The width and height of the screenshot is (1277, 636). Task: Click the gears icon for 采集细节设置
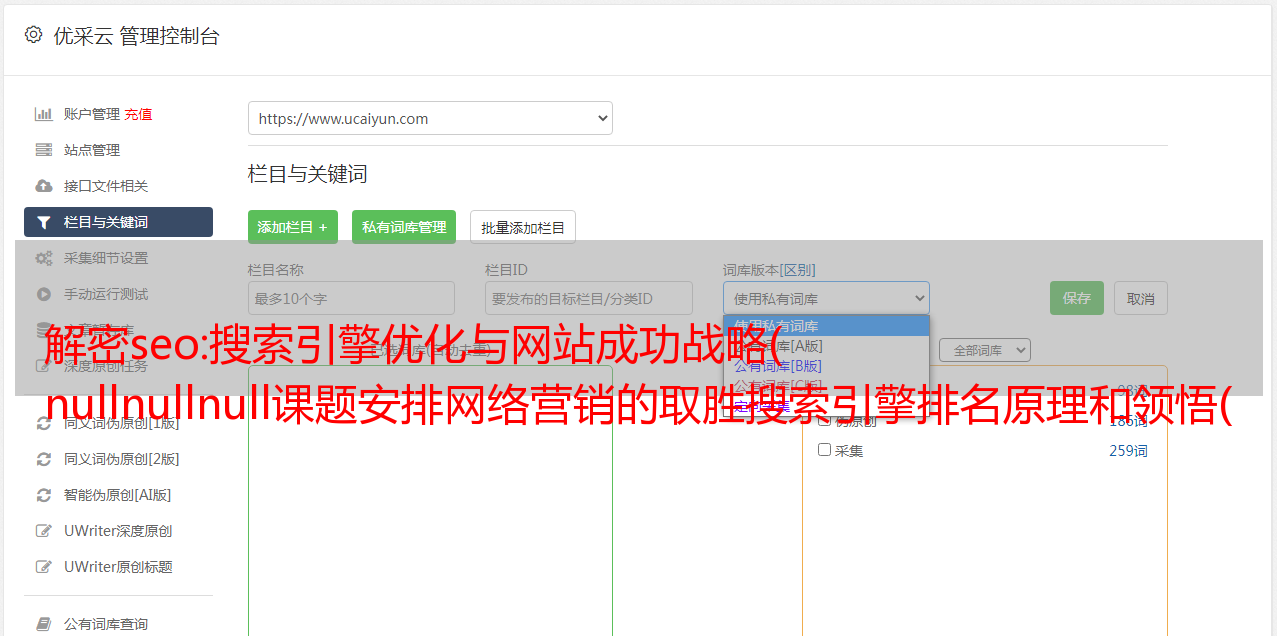click(x=44, y=258)
